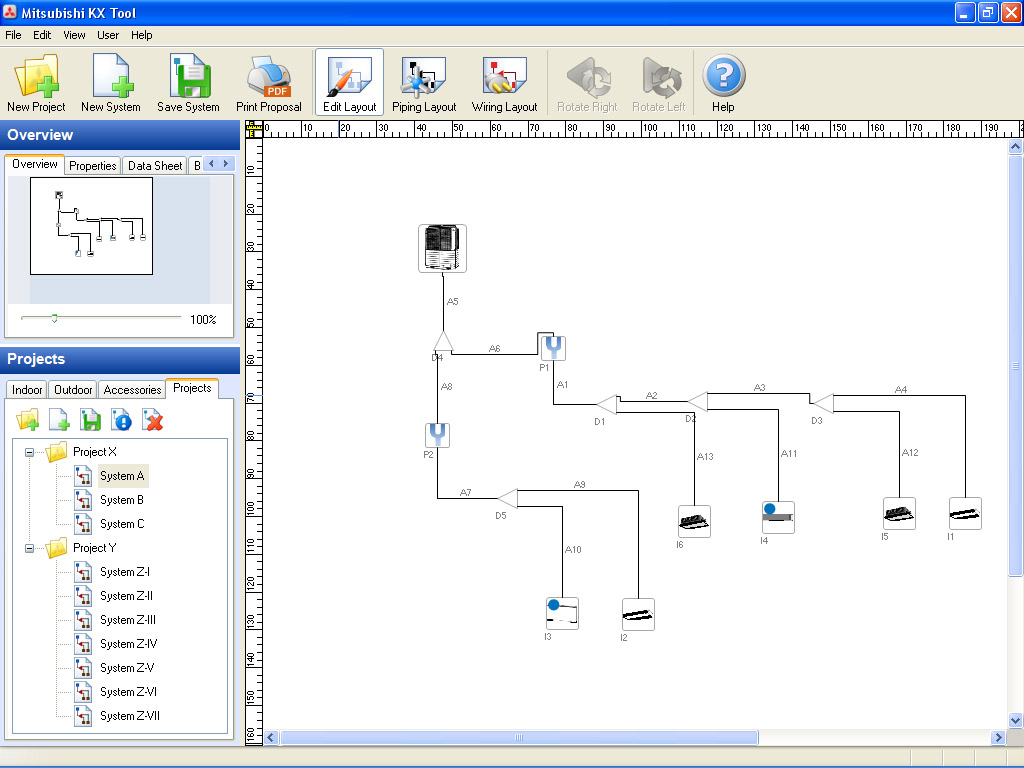Open the Accessories tab
The width and height of the screenshot is (1024, 768).
point(132,390)
